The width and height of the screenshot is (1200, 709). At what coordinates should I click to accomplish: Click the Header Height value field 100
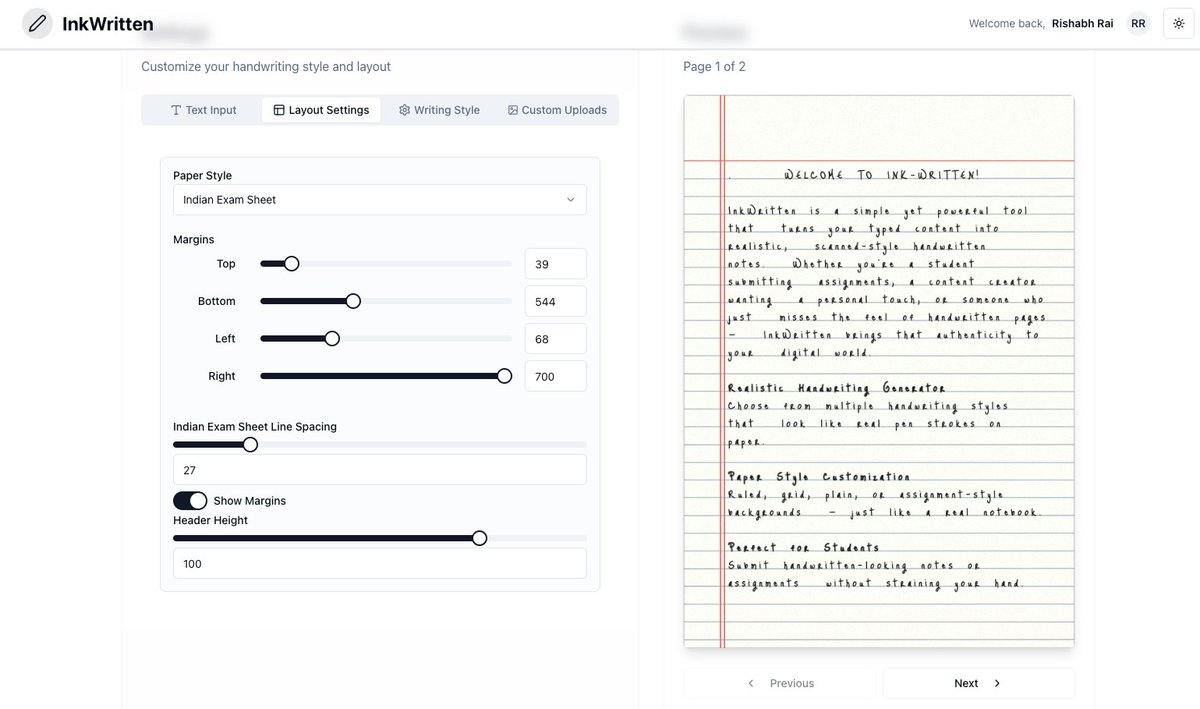click(380, 563)
